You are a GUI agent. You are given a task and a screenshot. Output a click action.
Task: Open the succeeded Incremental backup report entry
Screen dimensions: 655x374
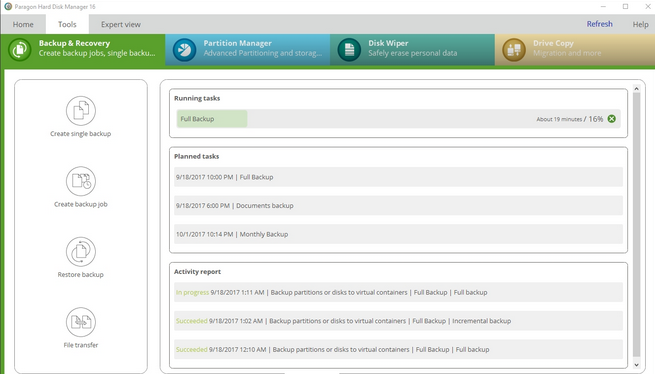[x=399, y=321]
